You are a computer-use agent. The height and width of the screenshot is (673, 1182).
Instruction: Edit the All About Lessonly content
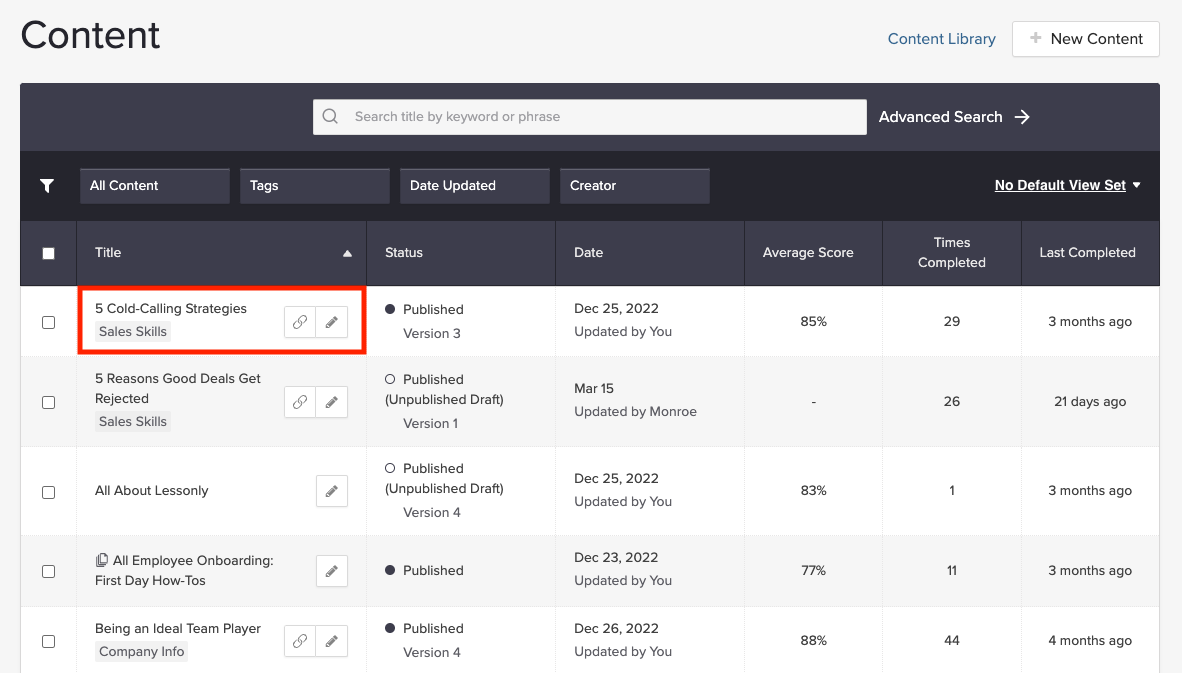332,491
